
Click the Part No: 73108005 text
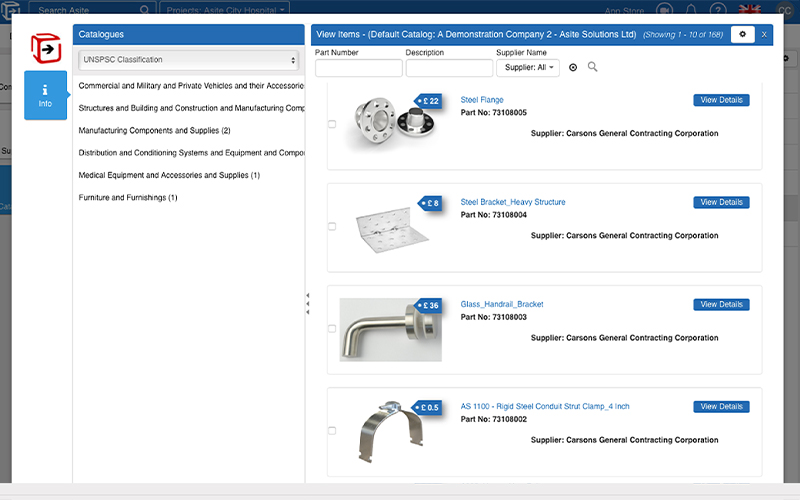point(493,113)
